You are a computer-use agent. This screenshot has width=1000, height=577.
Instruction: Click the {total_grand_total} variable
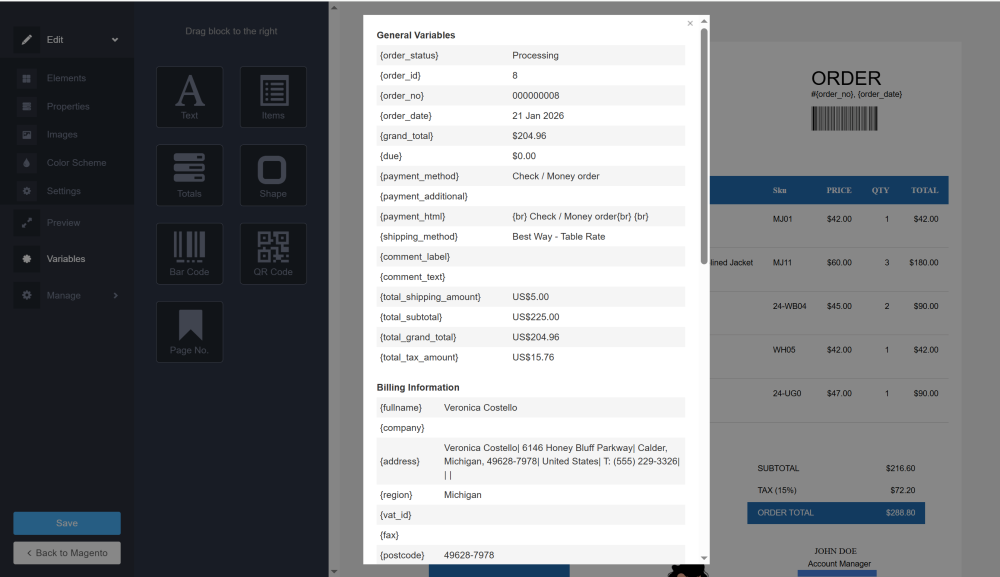pos(418,337)
